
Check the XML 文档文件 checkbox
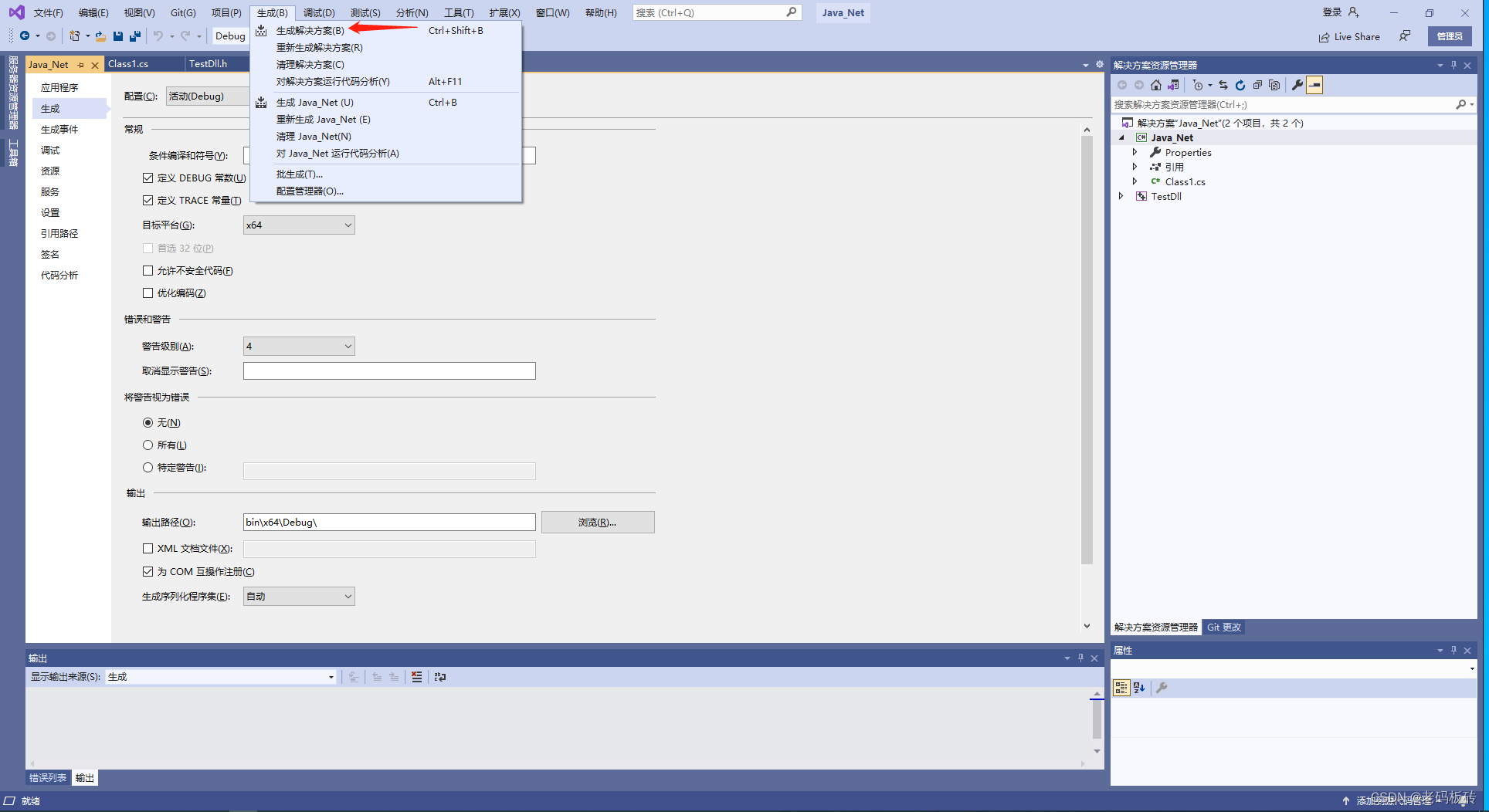click(x=148, y=548)
